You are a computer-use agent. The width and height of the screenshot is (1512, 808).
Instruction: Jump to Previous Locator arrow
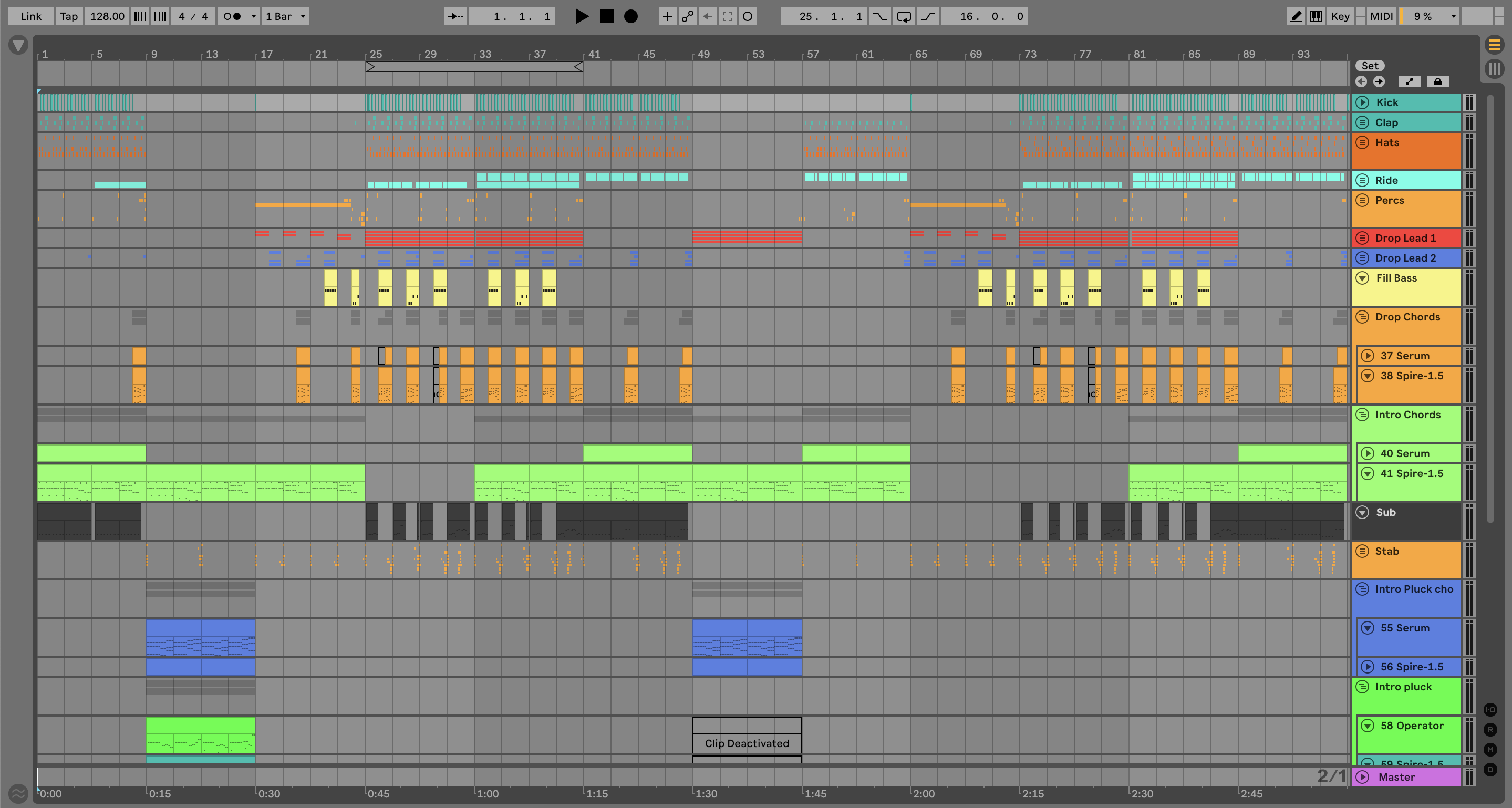point(1361,81)
